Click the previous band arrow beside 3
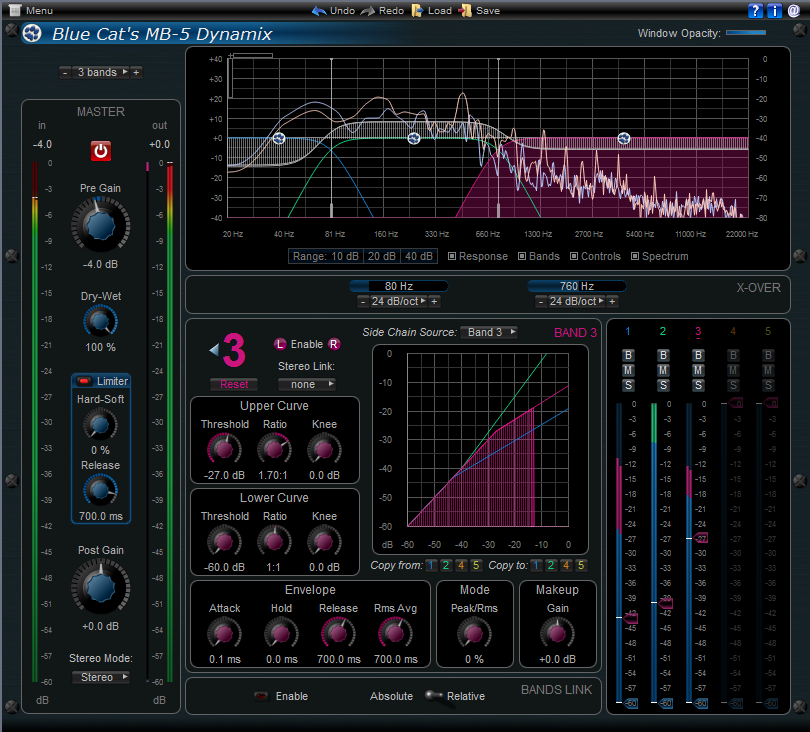This screenshot has height=732, width=810. tap(214, 350)
